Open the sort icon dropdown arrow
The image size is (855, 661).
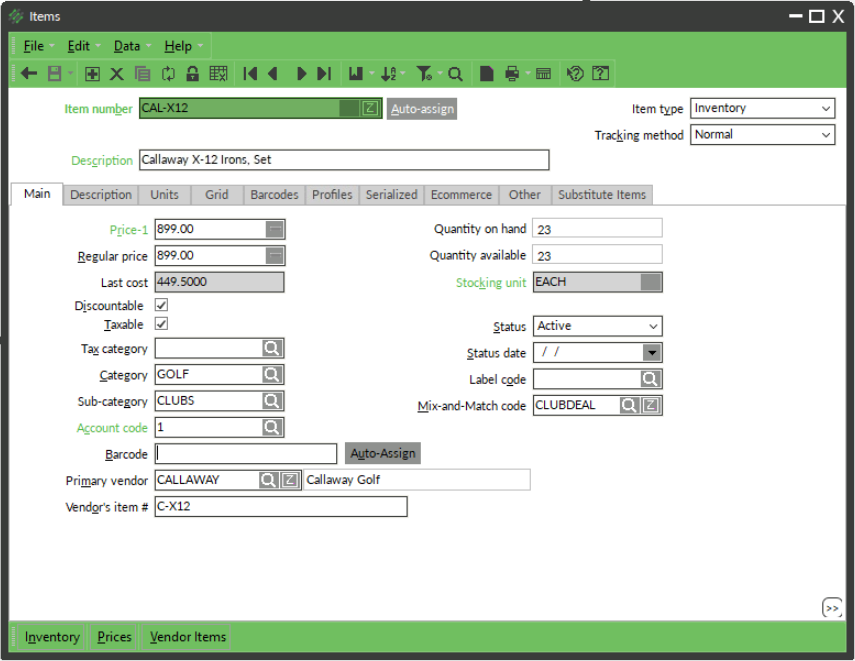tap(403, 73)
